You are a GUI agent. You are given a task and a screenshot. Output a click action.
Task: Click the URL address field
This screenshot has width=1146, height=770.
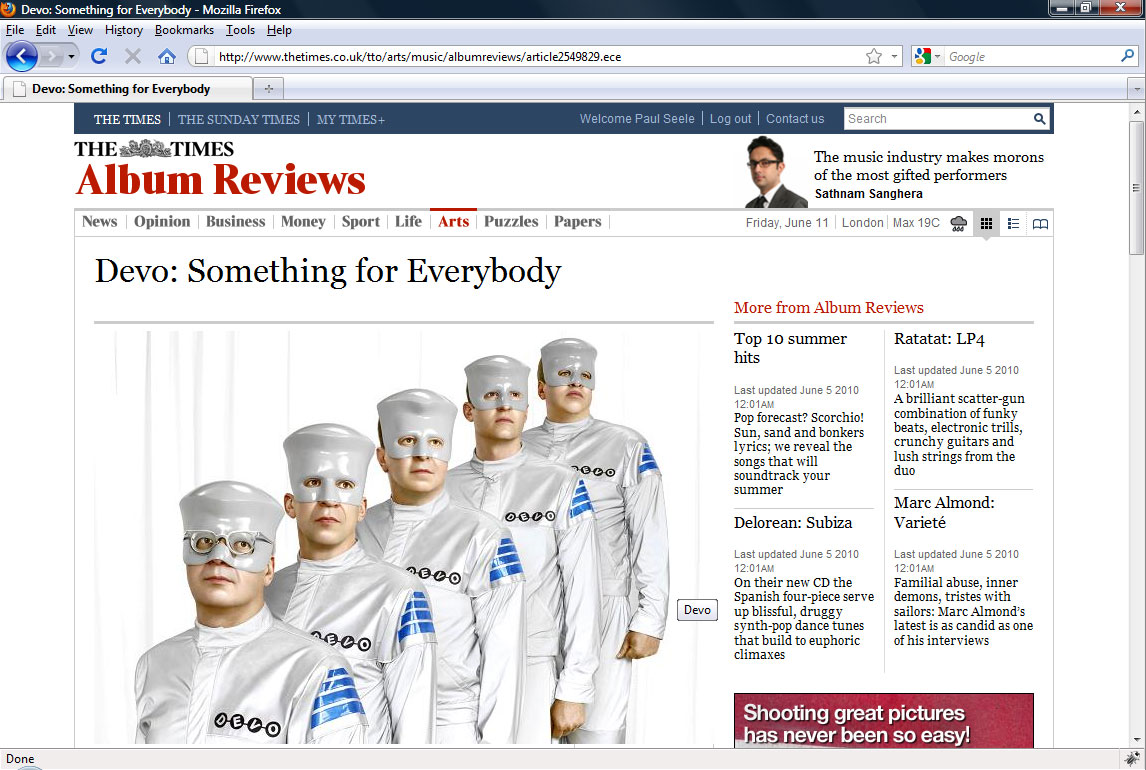539,56
